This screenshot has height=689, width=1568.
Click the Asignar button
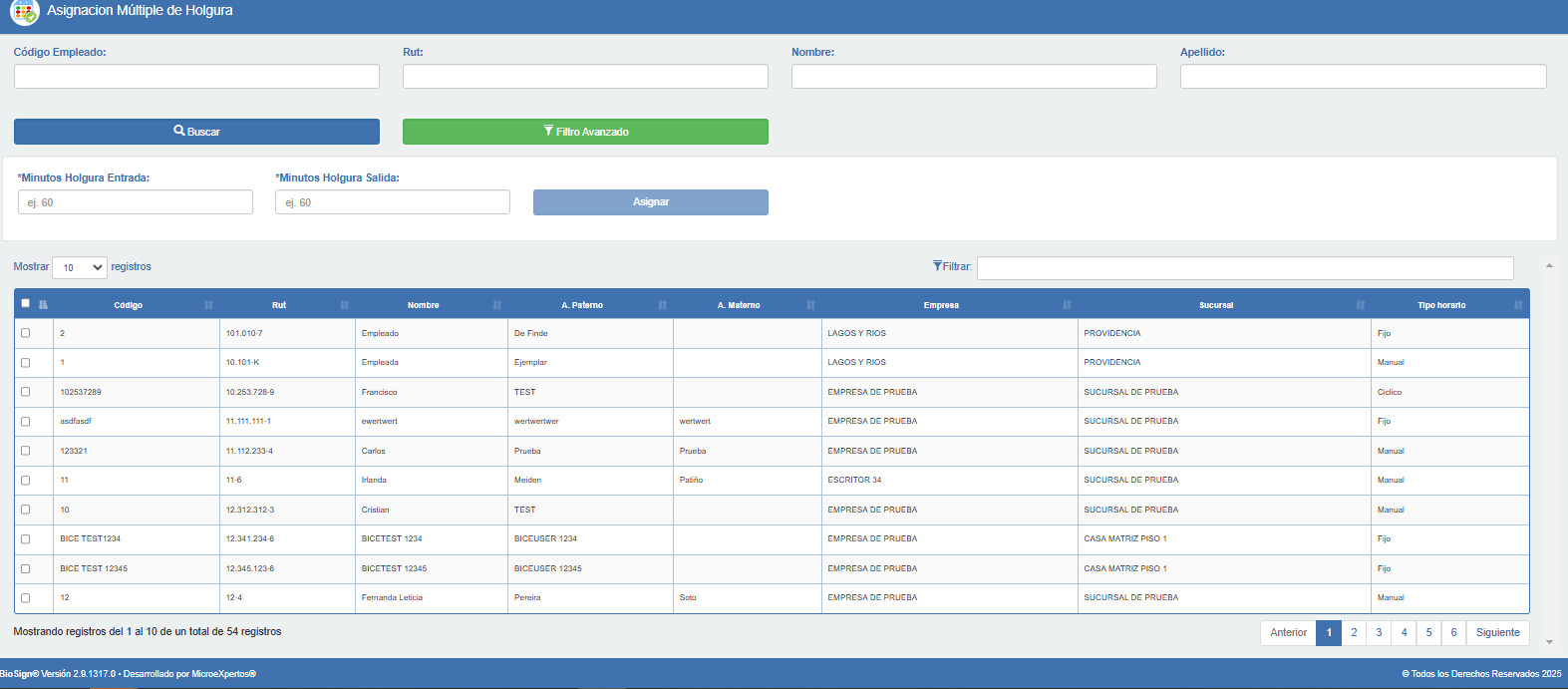[x=651, y=202]
